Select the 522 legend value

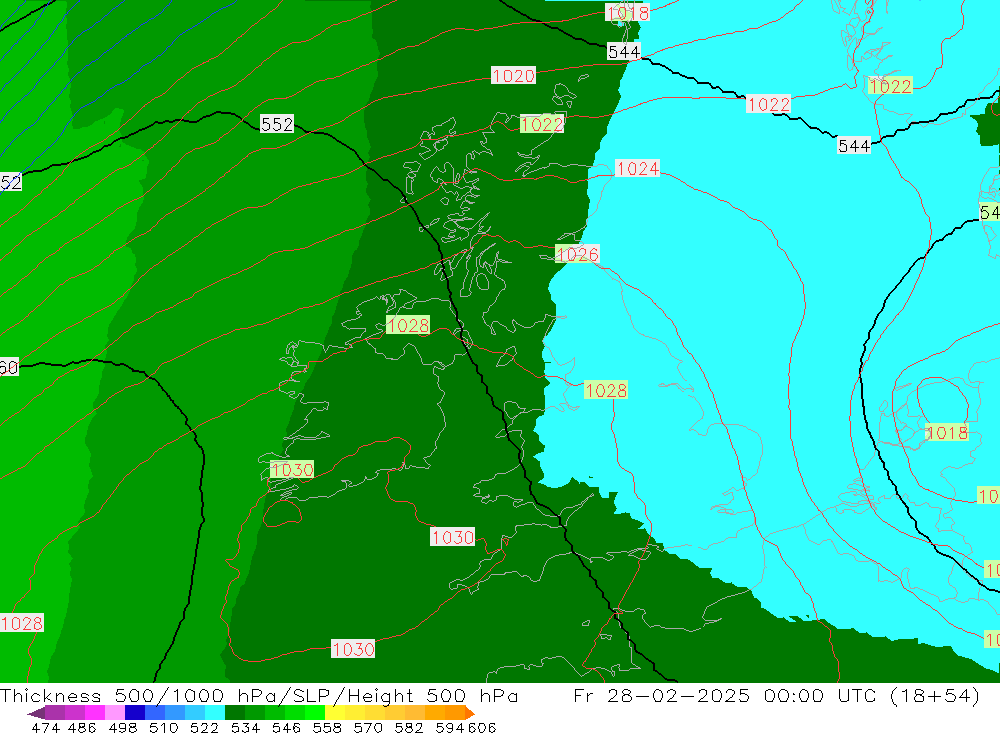pyautogui.click(x=205, y=728)
